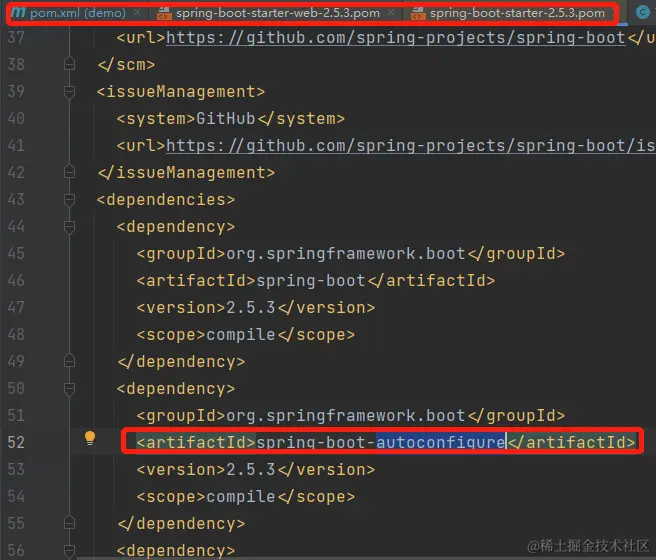Open the GitHub spring-boot URL on line 37
The image size is (656, 560).
[395, 38]
